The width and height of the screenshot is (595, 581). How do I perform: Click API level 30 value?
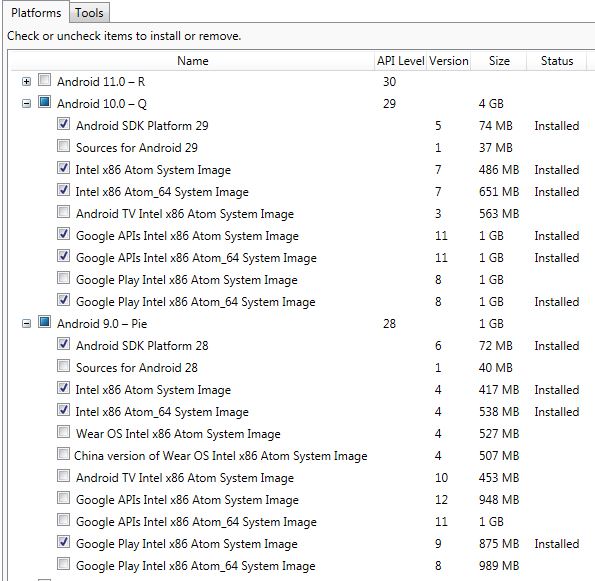389,82
